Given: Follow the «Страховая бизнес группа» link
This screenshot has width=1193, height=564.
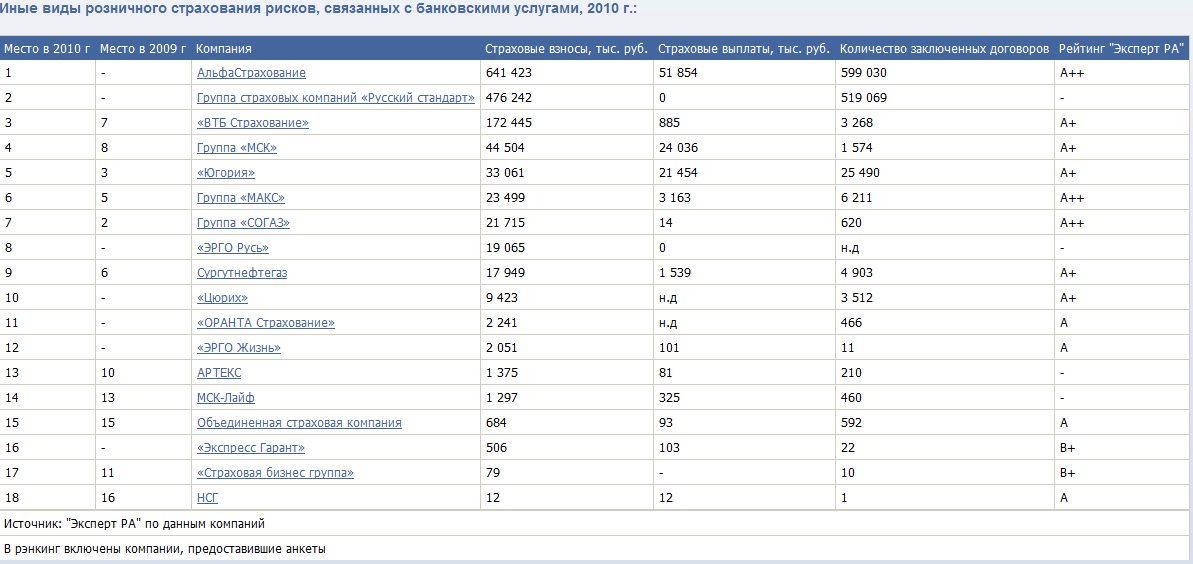Looking at the screenshot, I should click(275, 473).
